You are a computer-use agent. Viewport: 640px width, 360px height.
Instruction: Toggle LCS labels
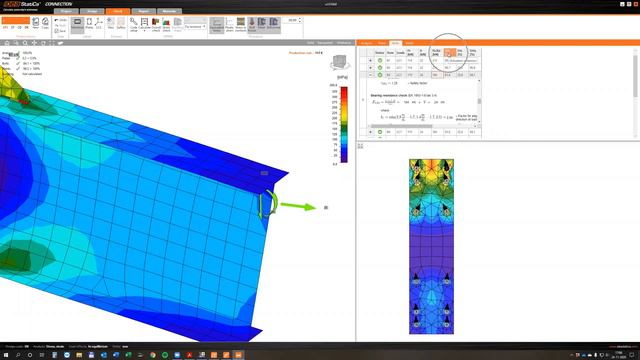click(x=99, y=24)
